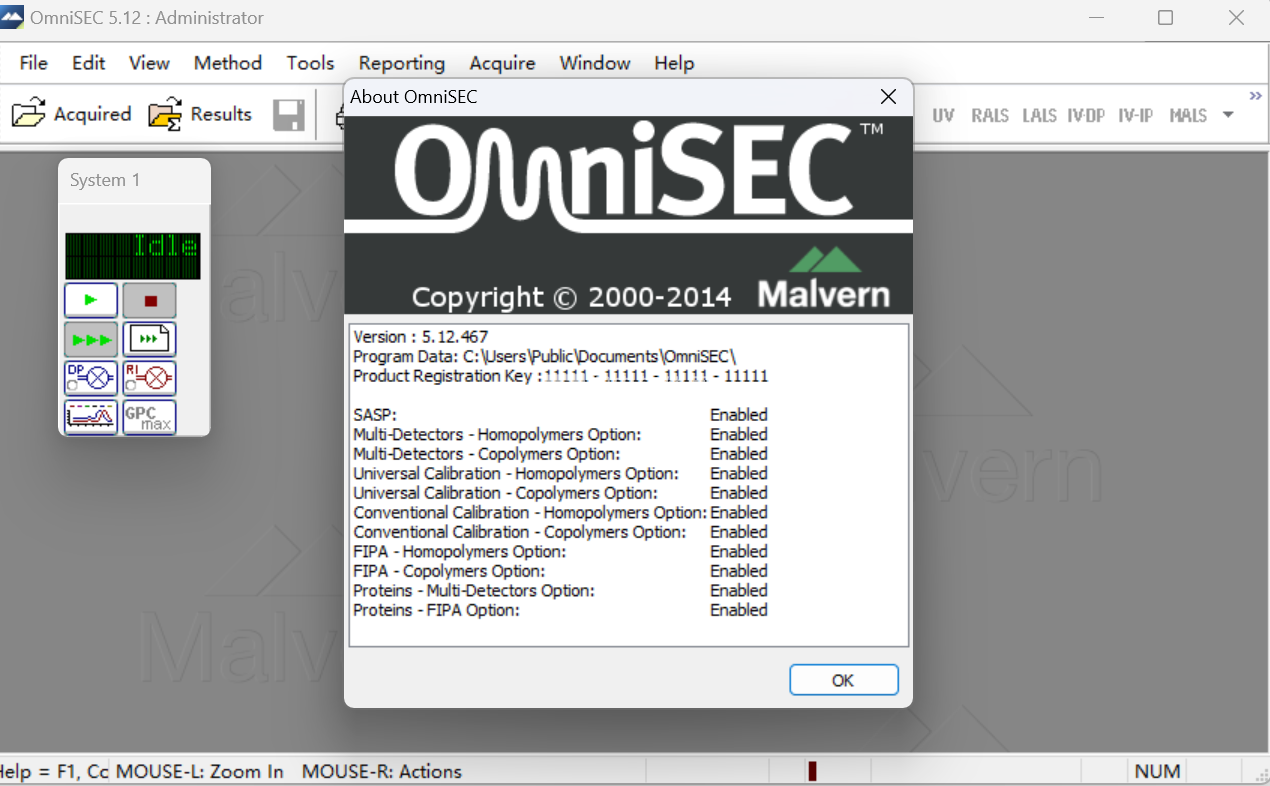Open the File menu
Screen dimensions: 1270x786
click(33, 63)
